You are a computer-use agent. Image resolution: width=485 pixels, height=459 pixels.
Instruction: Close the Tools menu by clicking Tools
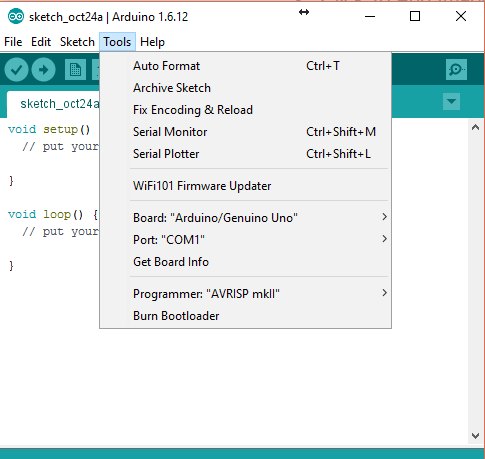[117, 42]
